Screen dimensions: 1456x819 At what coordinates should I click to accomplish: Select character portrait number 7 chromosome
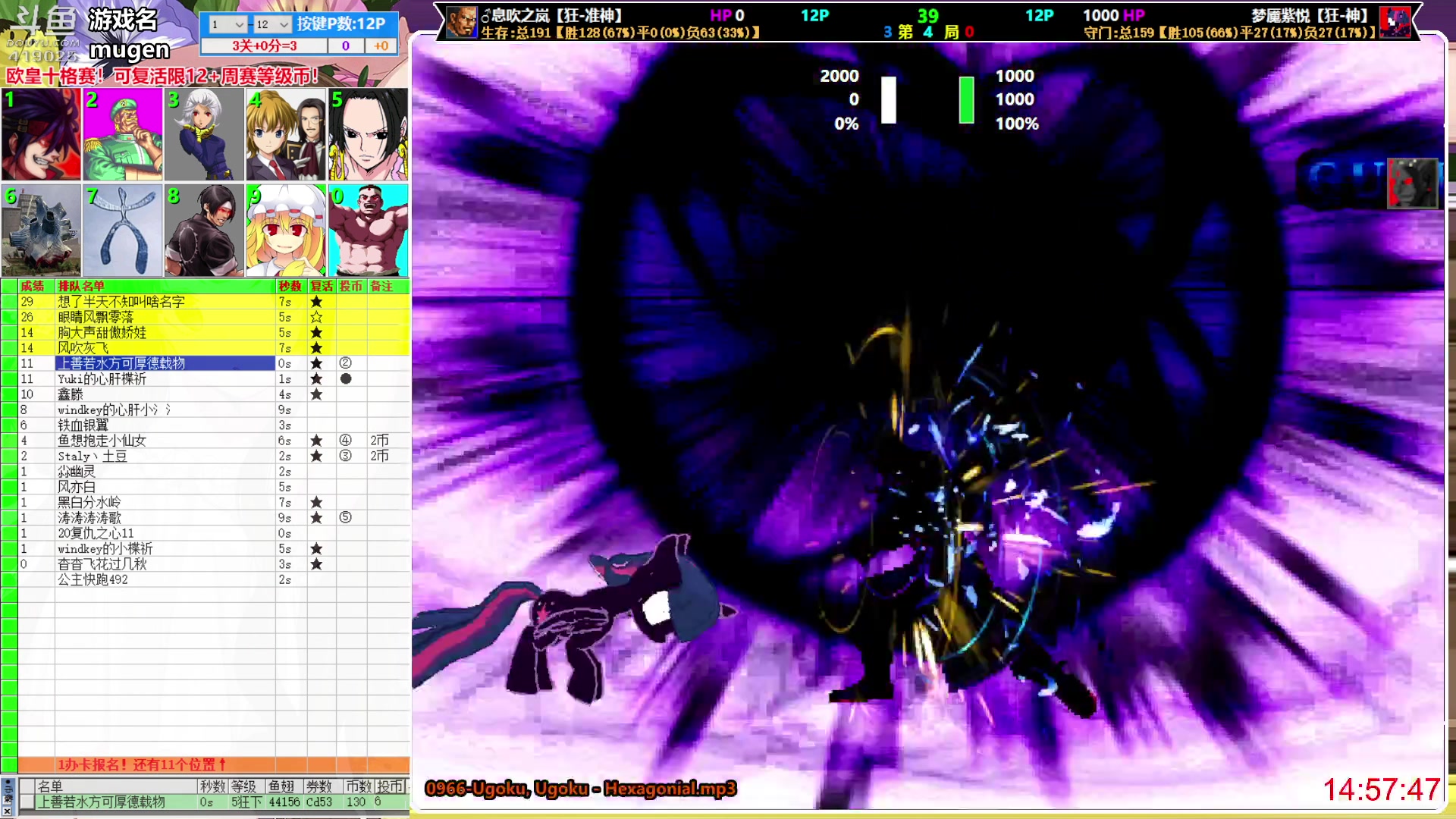[123, 231]
